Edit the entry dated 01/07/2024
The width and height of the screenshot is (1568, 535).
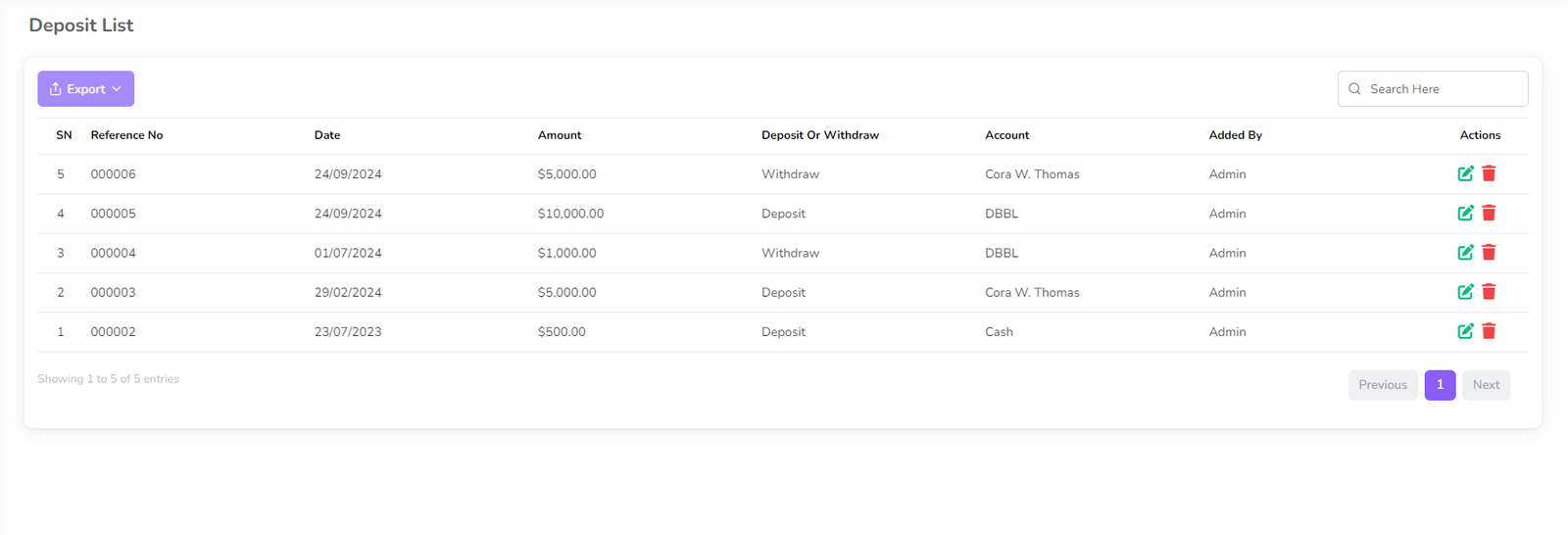[x=1465, y=253]
